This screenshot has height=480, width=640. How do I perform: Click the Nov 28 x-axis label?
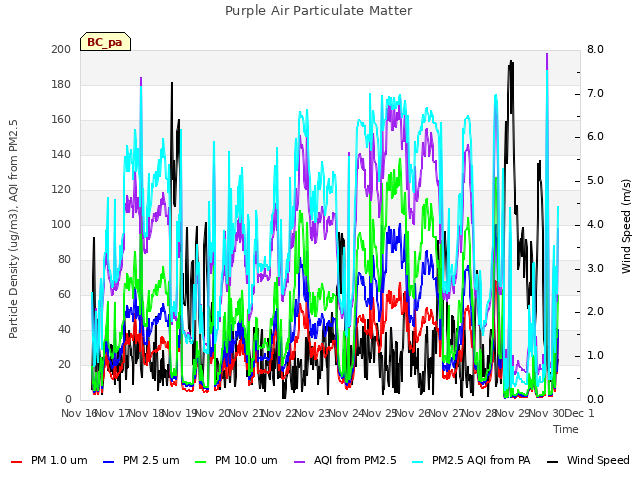click(480, 413)
